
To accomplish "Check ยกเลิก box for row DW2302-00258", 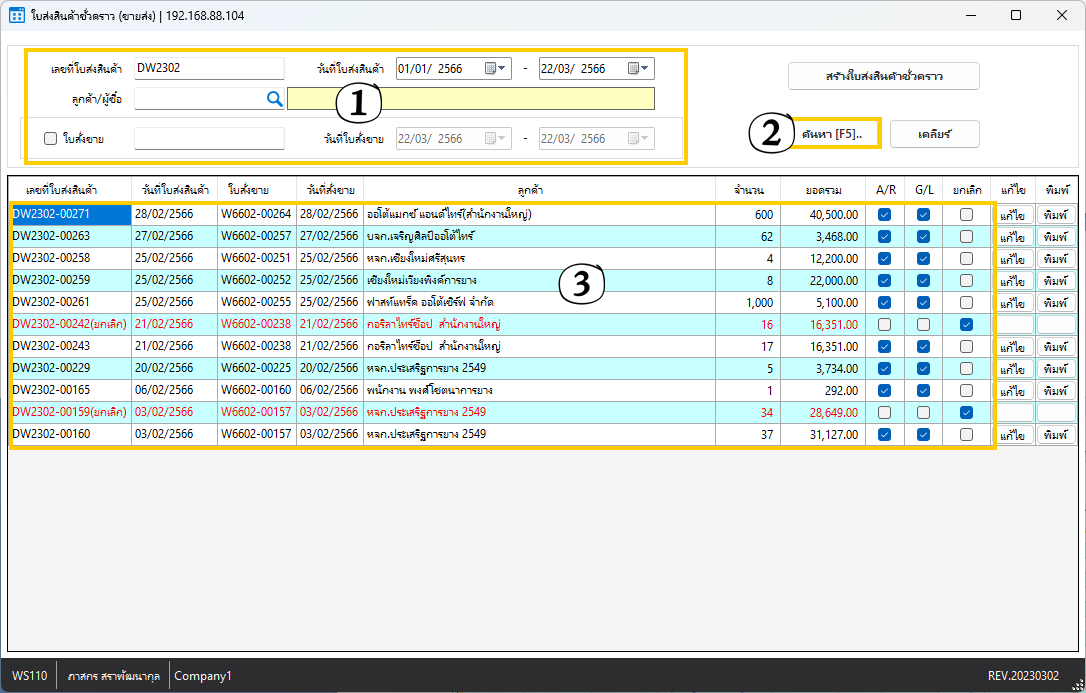I will tap(966, 259).
